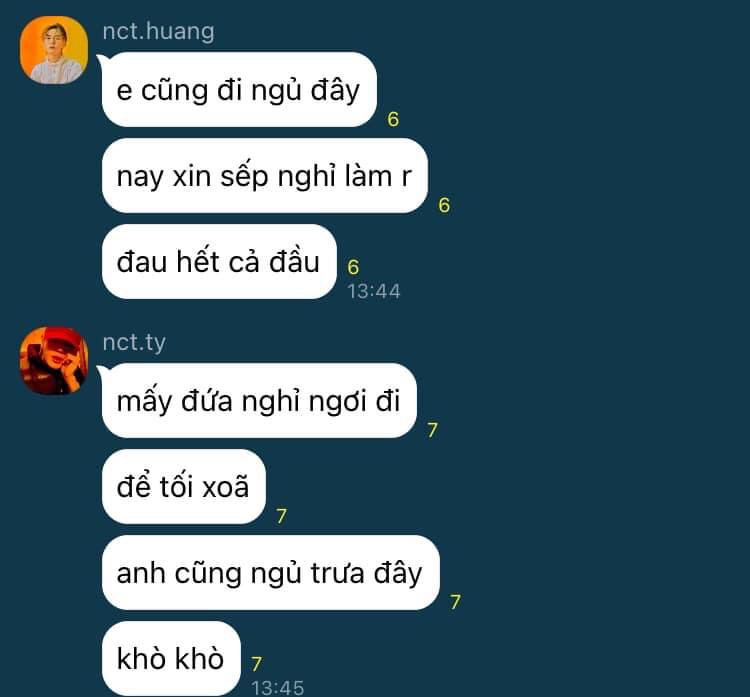
Task: Open nct.huang's profile avatar
Action: point(54,50)
